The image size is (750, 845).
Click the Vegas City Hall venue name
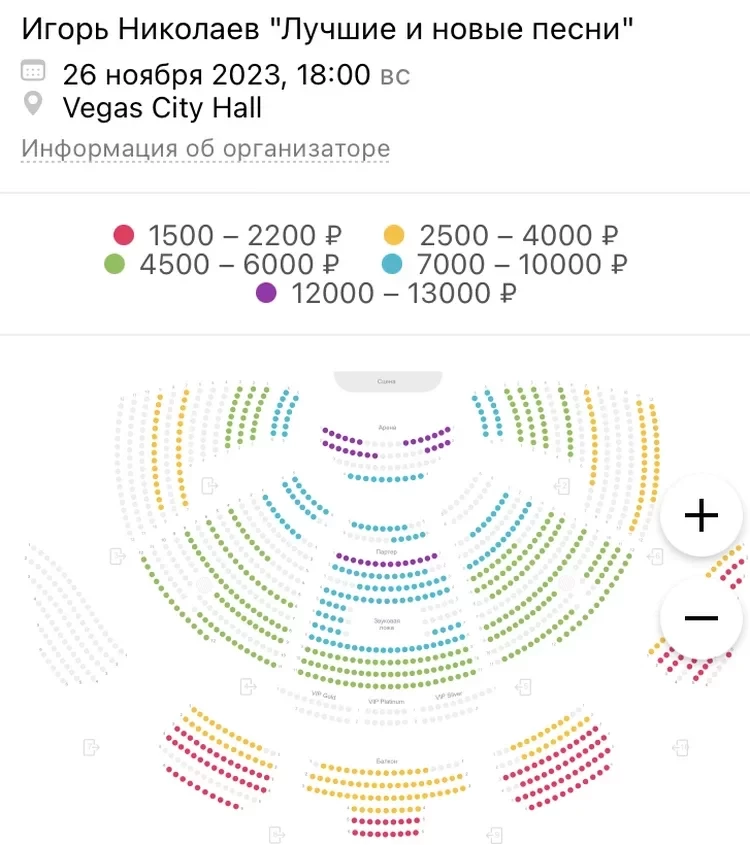(162, 107)
